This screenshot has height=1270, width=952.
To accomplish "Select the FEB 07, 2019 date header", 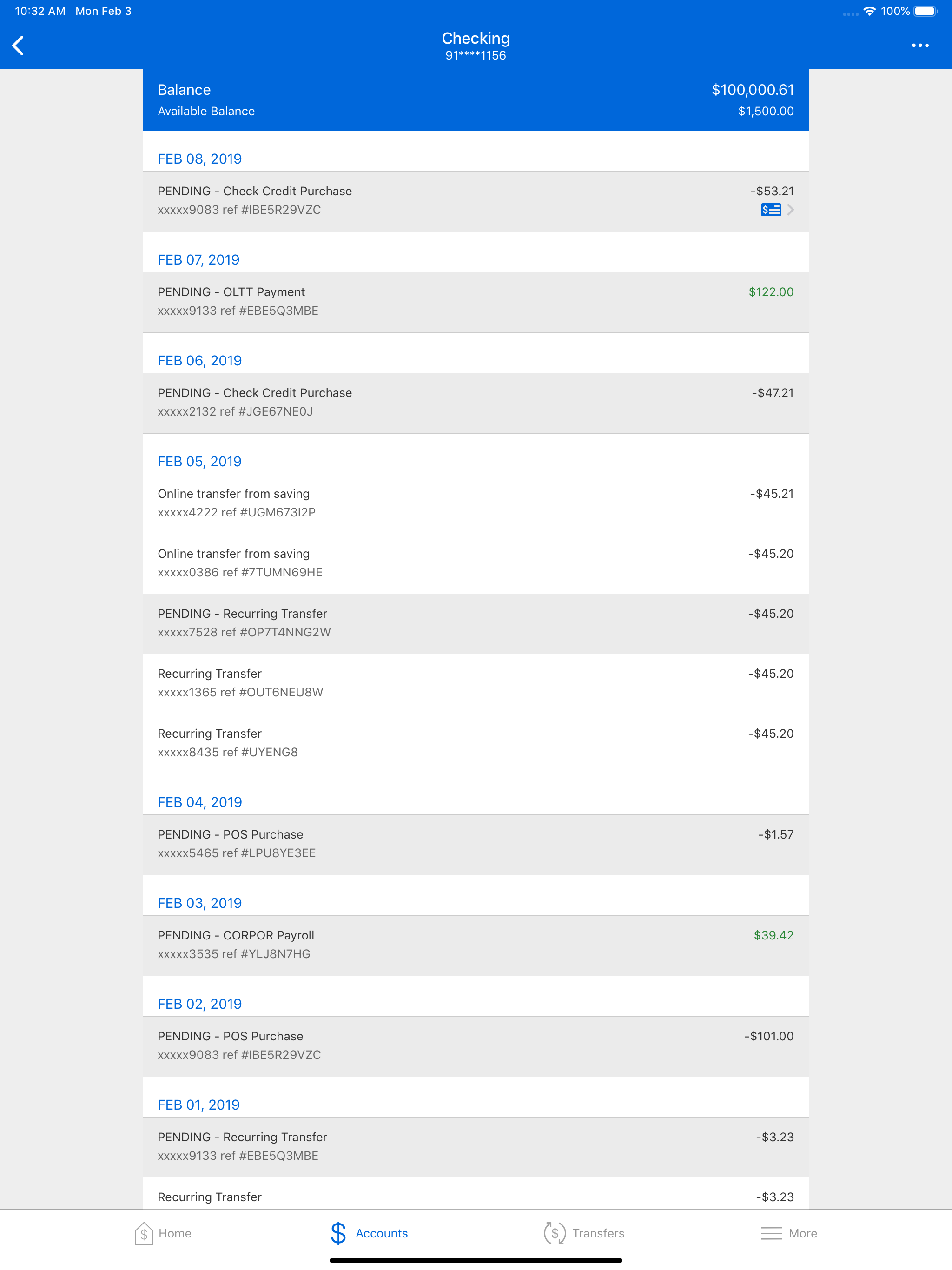I will click(x=198, y=260).
